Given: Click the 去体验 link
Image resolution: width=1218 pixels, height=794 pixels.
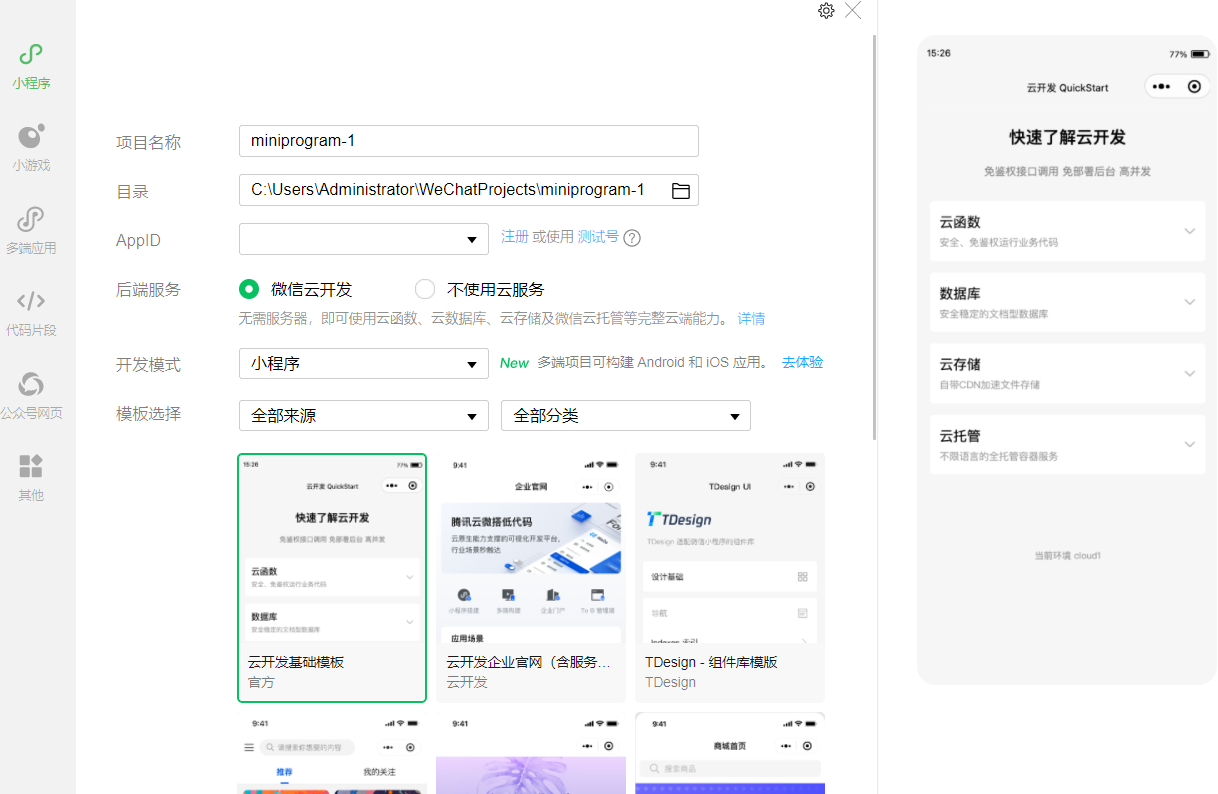Looking at the screenshot, I should [x=803, y=362].
